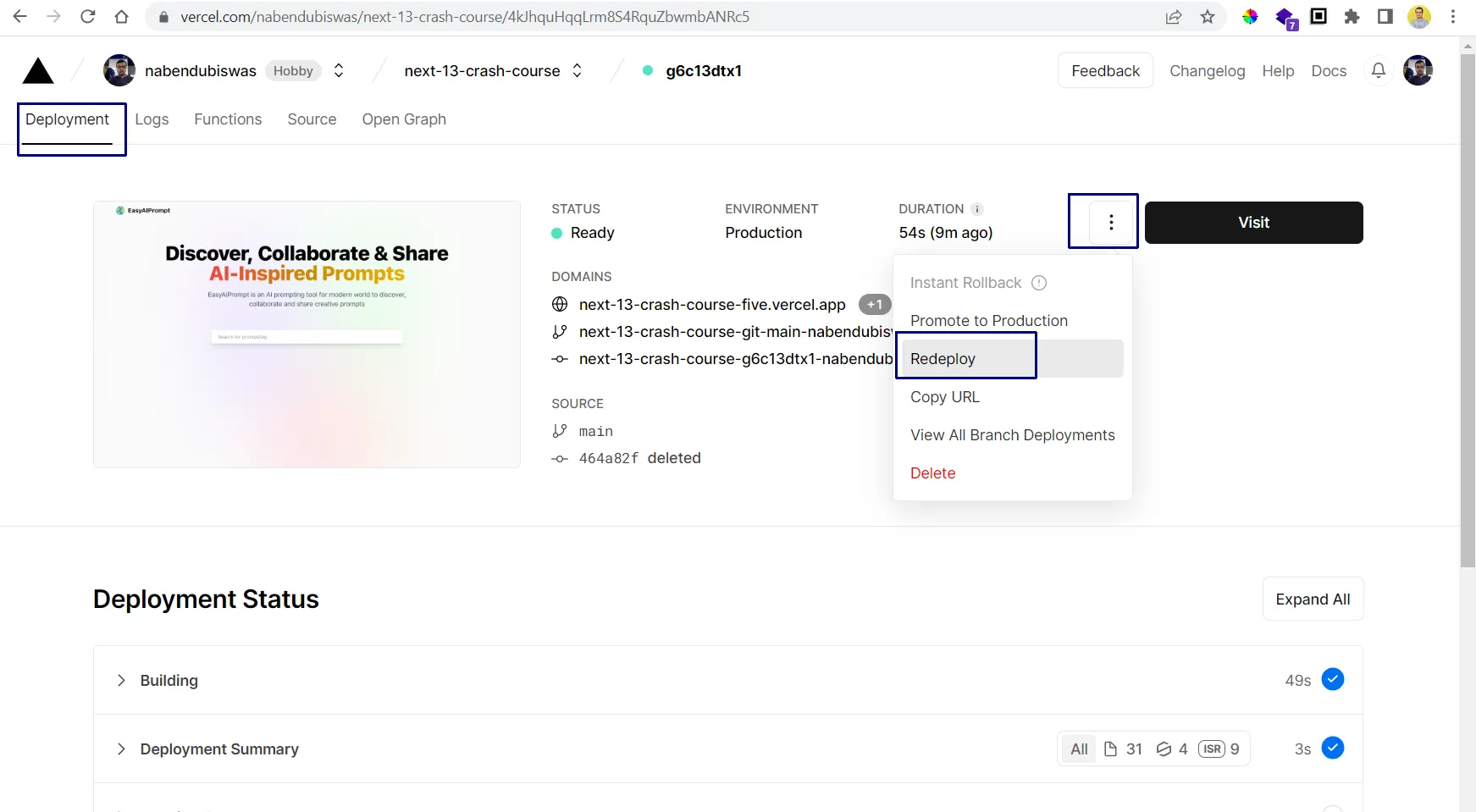The height and width of the screenshot is (812, 1476).
Task: Open the Extensions puzzle icon
Action: tap(1352, 17)
